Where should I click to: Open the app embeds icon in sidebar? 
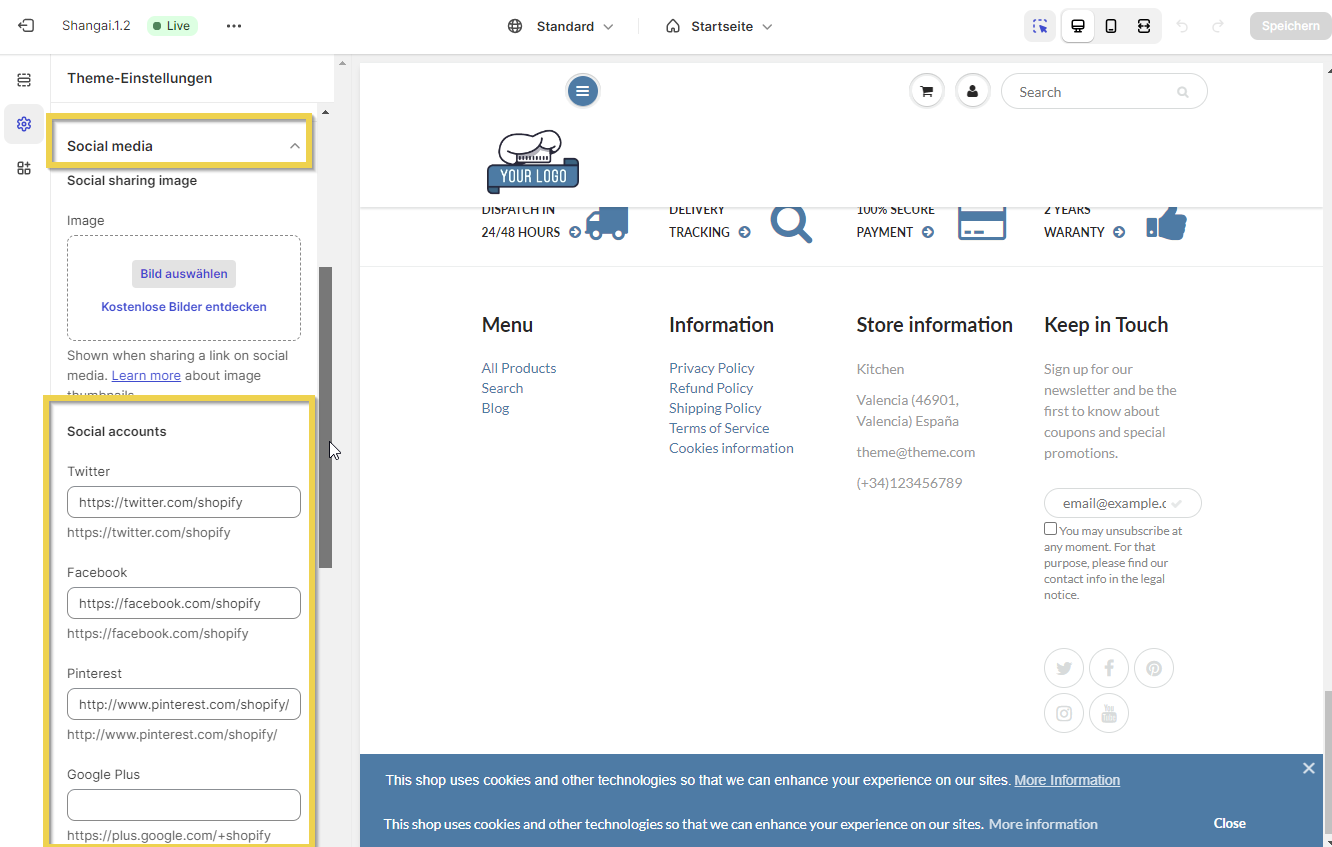[x=24, y=168]
